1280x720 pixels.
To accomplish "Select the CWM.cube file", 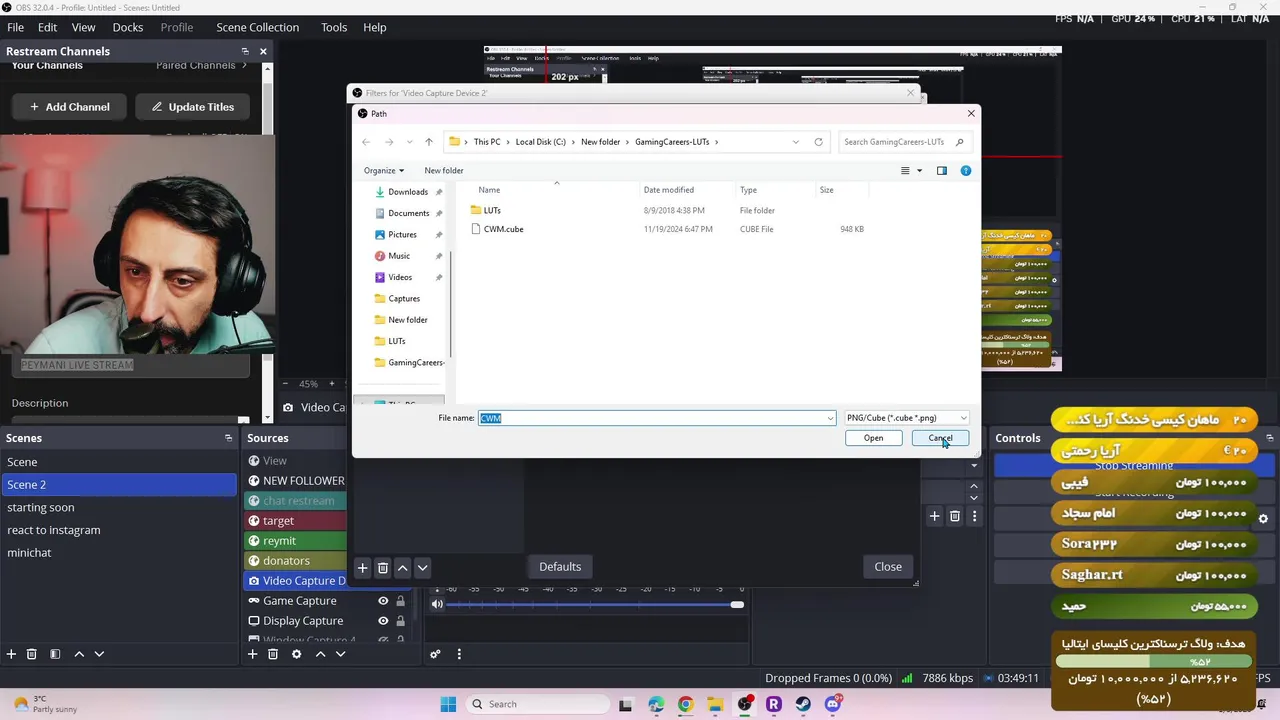I will click(x=503, y=229).
